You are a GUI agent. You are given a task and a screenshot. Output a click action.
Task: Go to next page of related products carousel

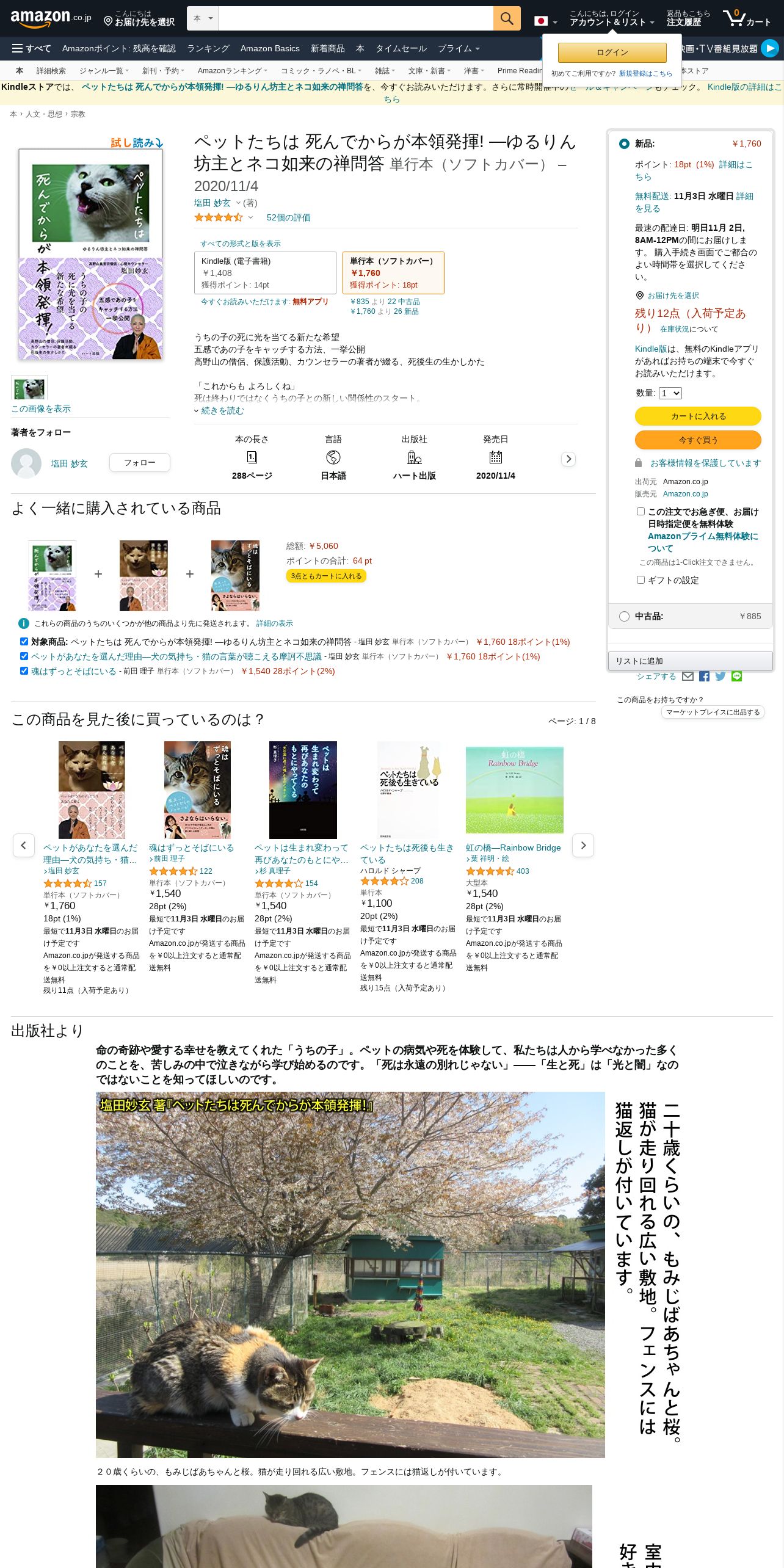[583, 845]
